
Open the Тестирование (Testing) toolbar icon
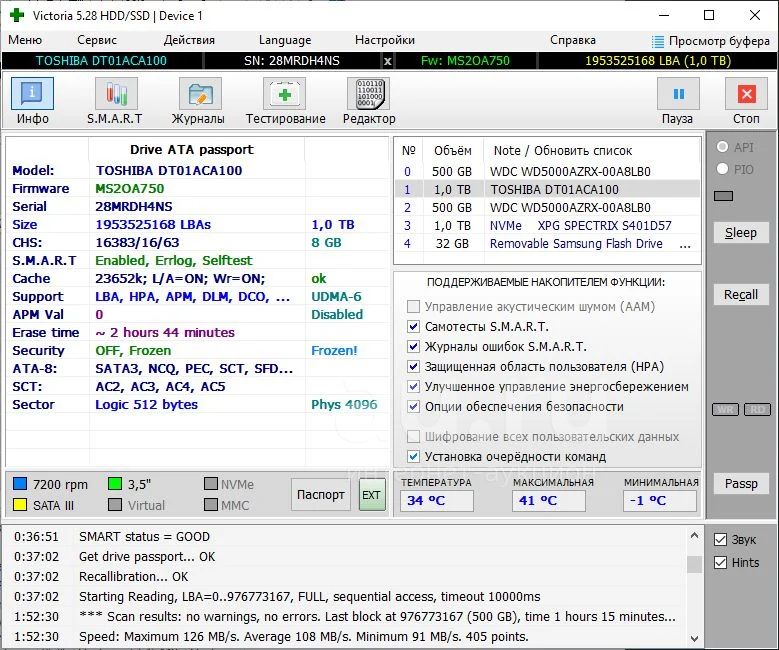tap(284, 94)
